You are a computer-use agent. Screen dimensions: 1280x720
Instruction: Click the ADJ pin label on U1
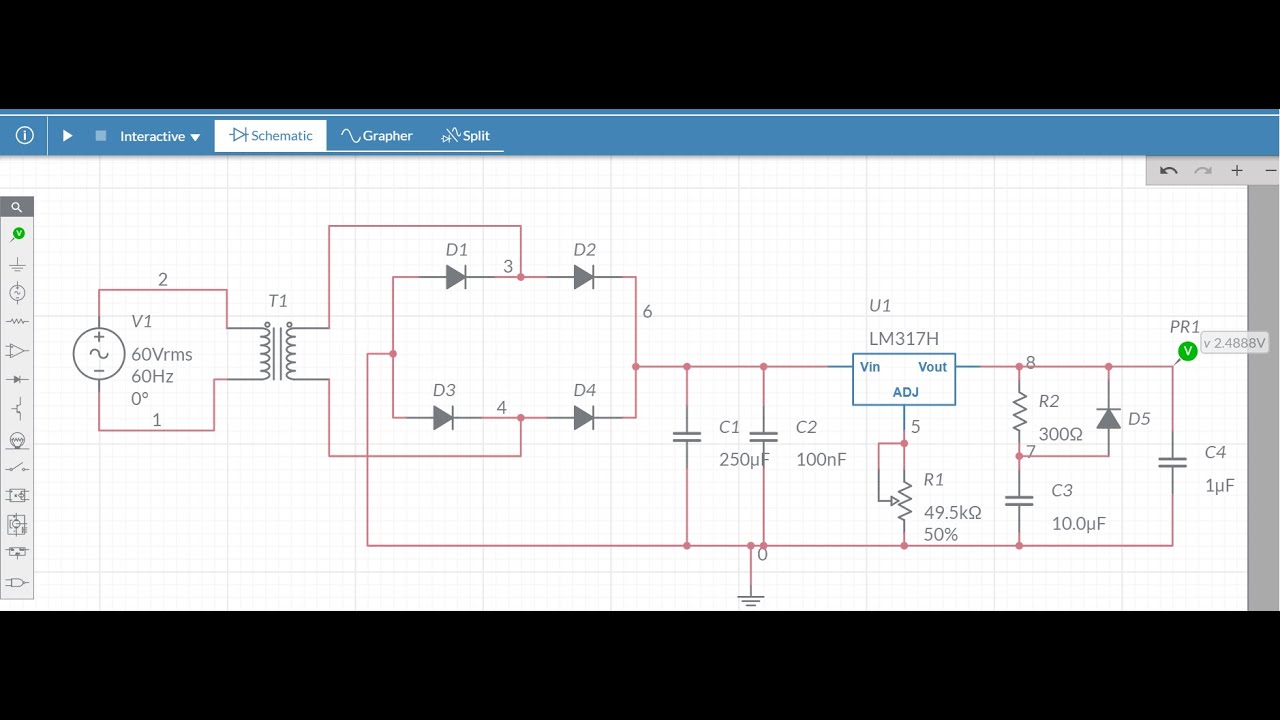pyautogui.click(x=905, y=392)
